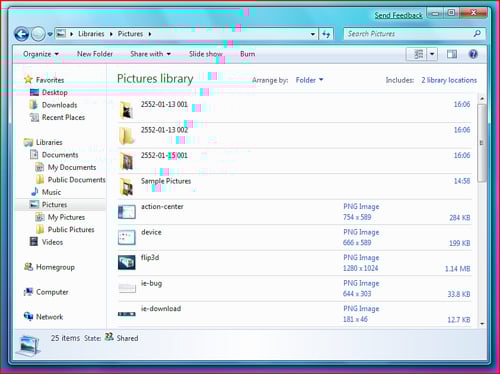Click the search magnifier icon

[477, 34]
